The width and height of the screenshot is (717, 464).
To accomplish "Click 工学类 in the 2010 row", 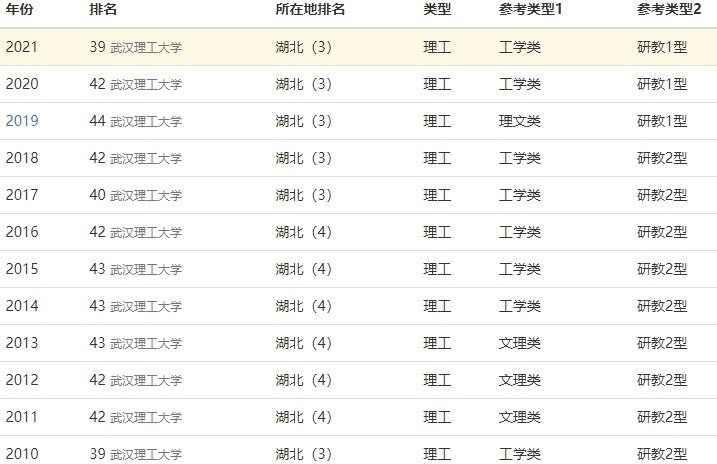I will pyautogui.click(x=519, y=454).
